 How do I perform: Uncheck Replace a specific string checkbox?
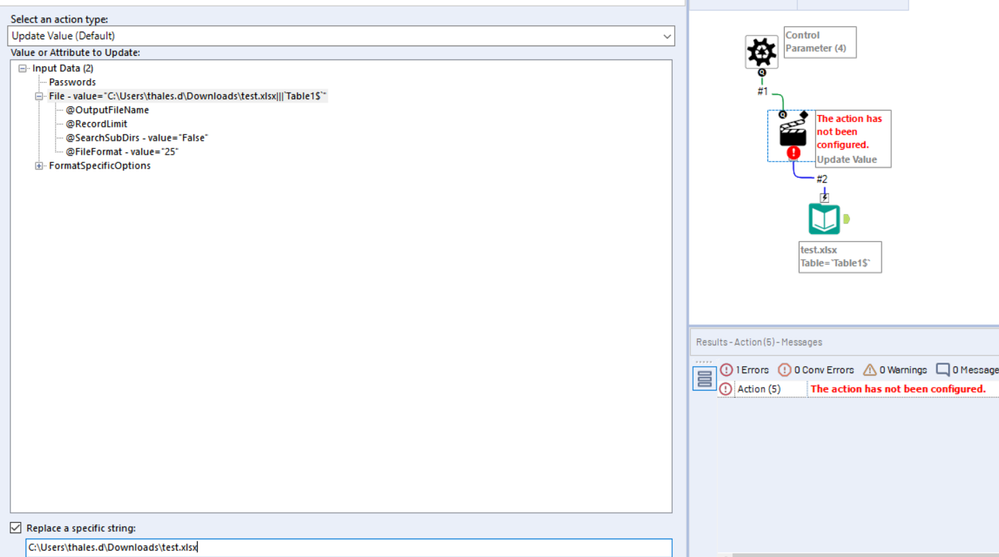(x=16, y=528)
